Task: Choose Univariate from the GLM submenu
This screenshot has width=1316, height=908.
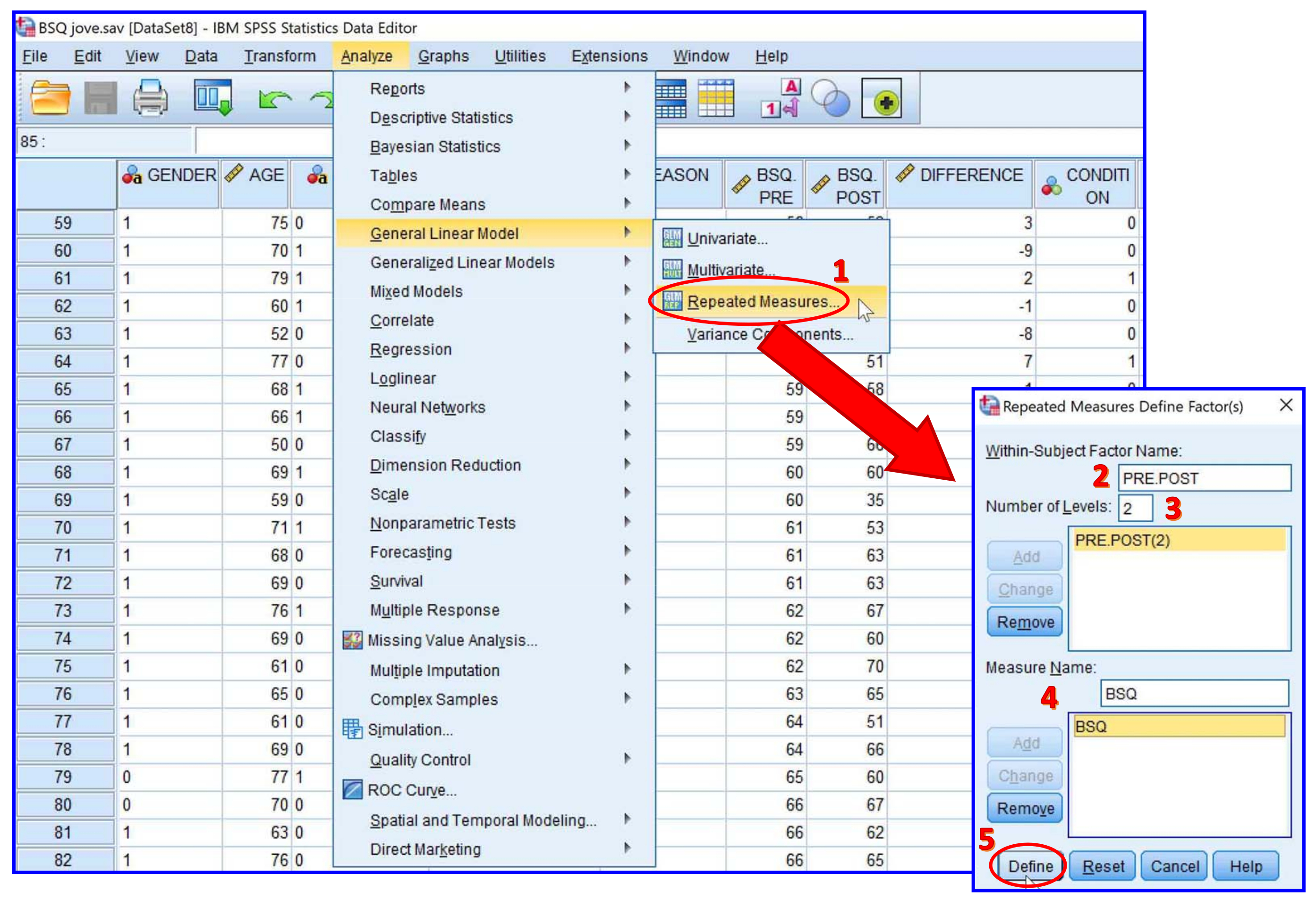Action: 727,238
